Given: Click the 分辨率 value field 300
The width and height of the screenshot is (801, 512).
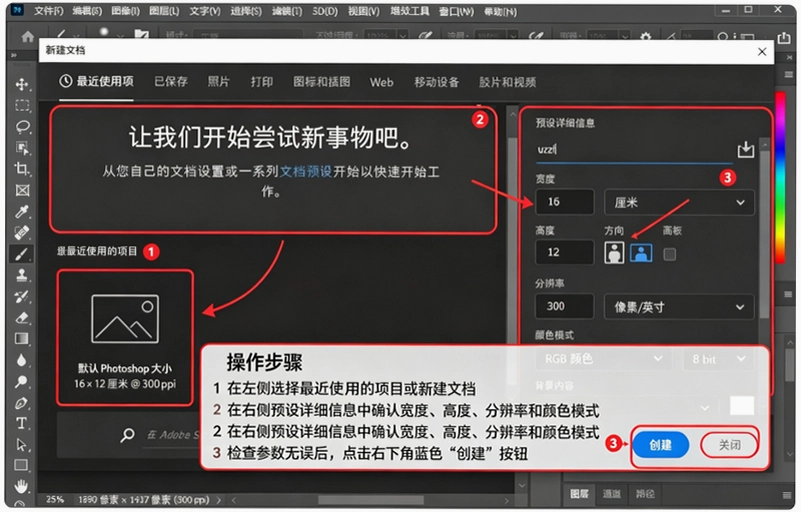Looking at the screenshot, I should tap(564, 306).
